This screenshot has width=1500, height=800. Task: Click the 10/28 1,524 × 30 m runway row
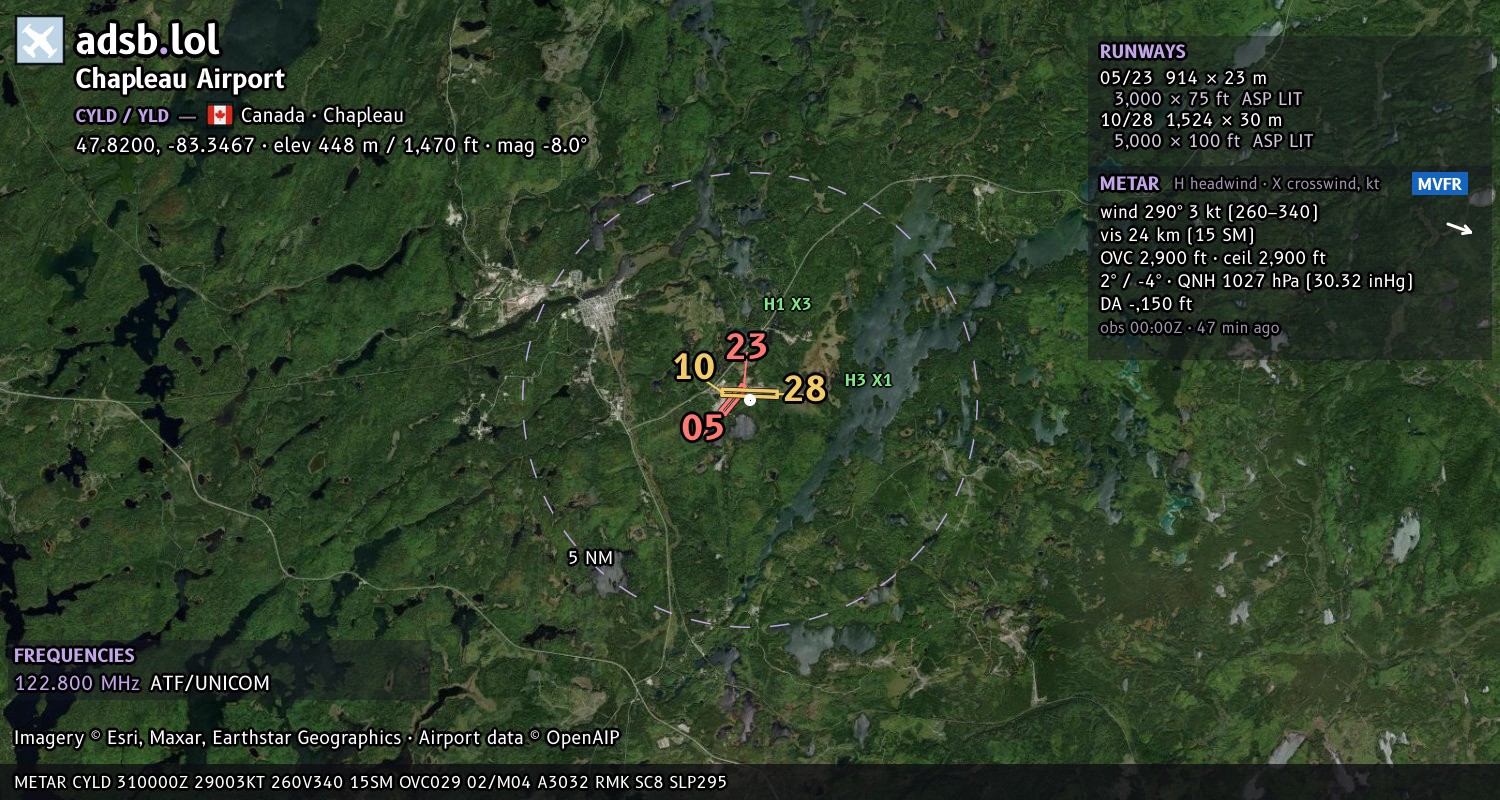tap(1191, 120)
